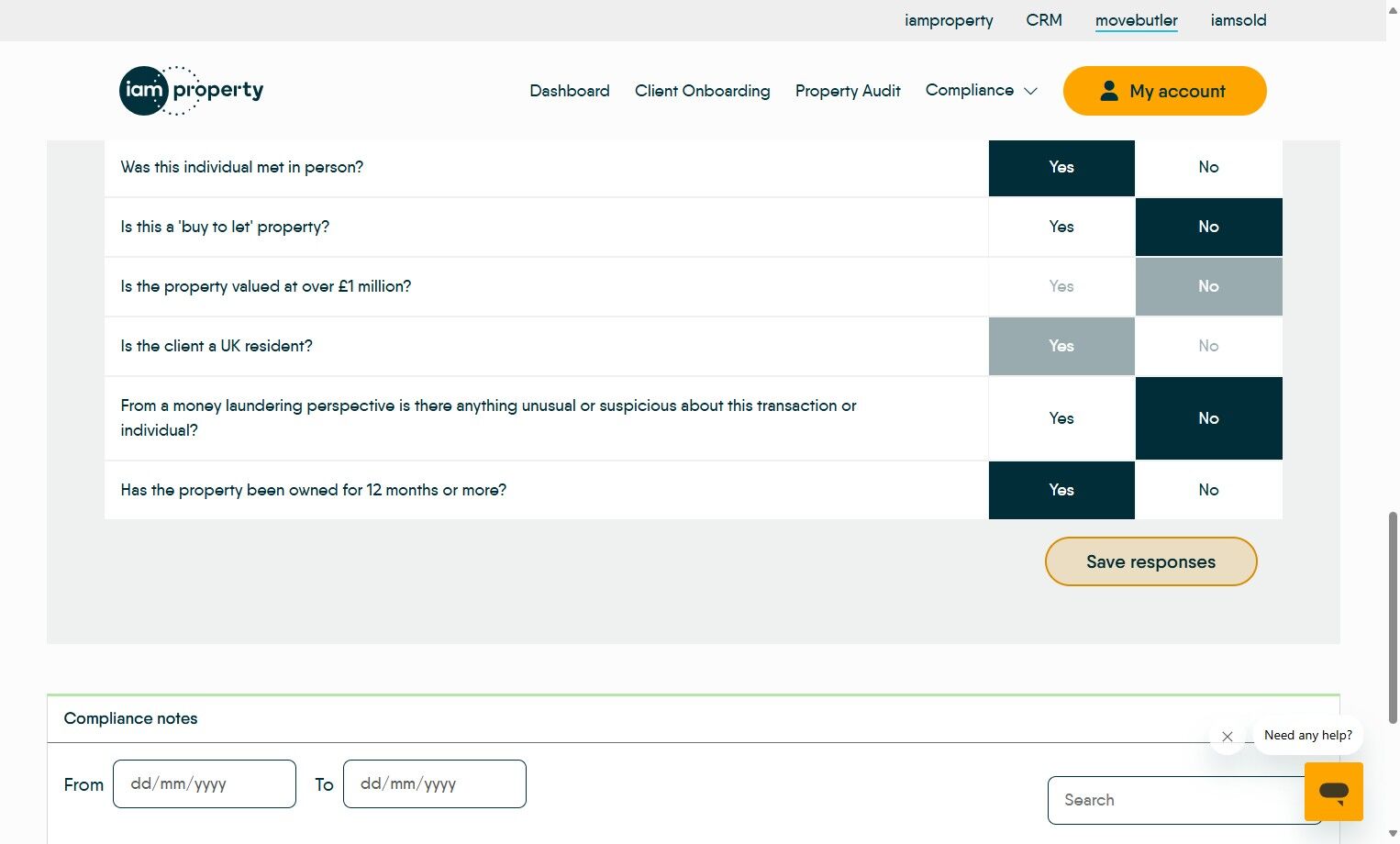Open the orange chat widget icon
The image size is (1400, 844).
[x=1333, y=792]
